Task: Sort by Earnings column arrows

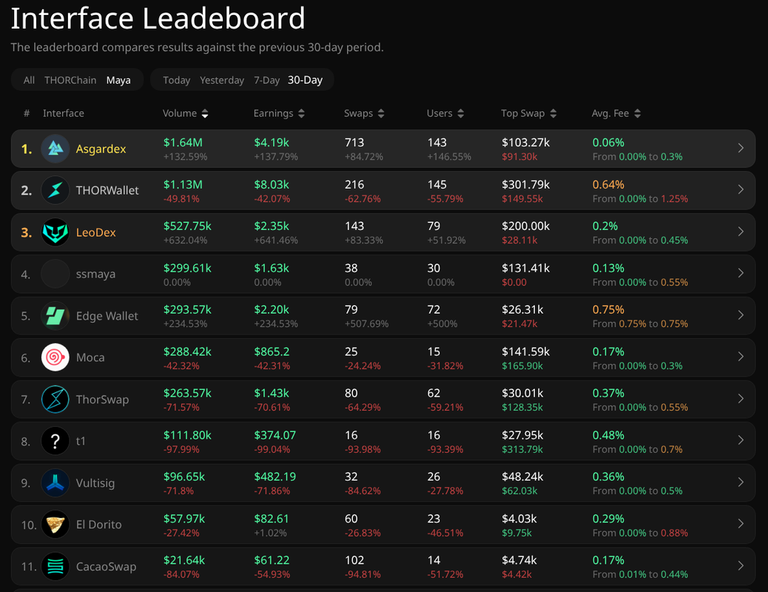Action: (x=301, y=114)
